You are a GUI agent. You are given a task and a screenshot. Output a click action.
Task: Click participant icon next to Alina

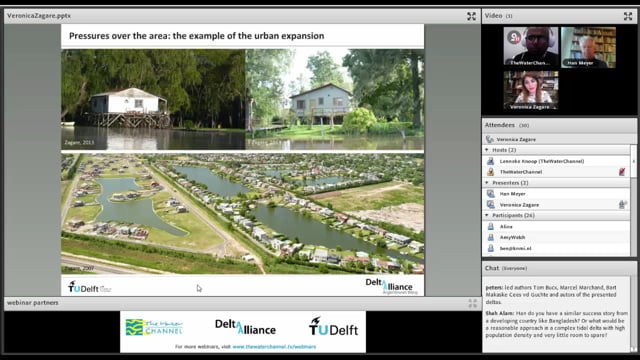coord(491,227)
